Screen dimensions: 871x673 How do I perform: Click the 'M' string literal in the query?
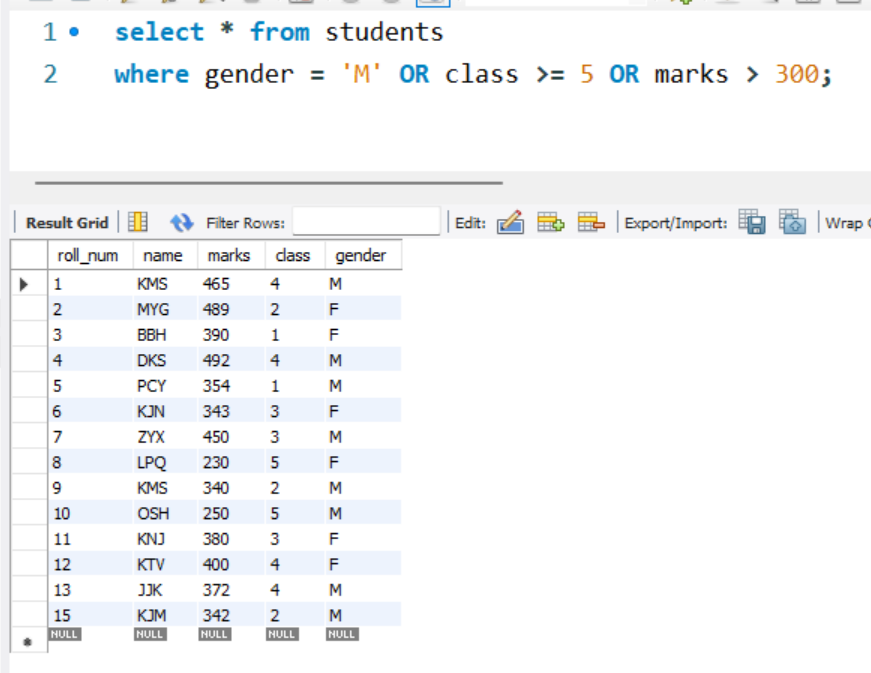pyautogui.click(x=362, y=73)
